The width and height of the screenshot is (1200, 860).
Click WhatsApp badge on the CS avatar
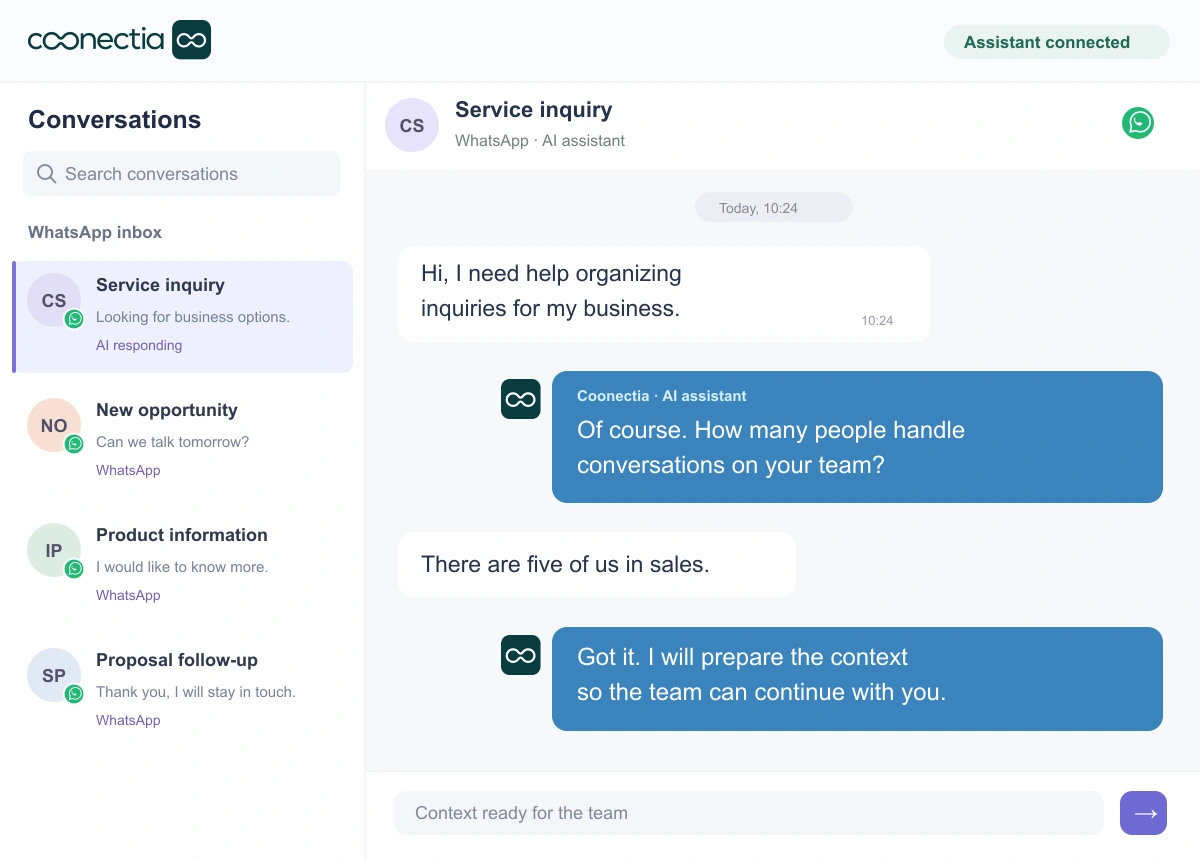[74, 319]
